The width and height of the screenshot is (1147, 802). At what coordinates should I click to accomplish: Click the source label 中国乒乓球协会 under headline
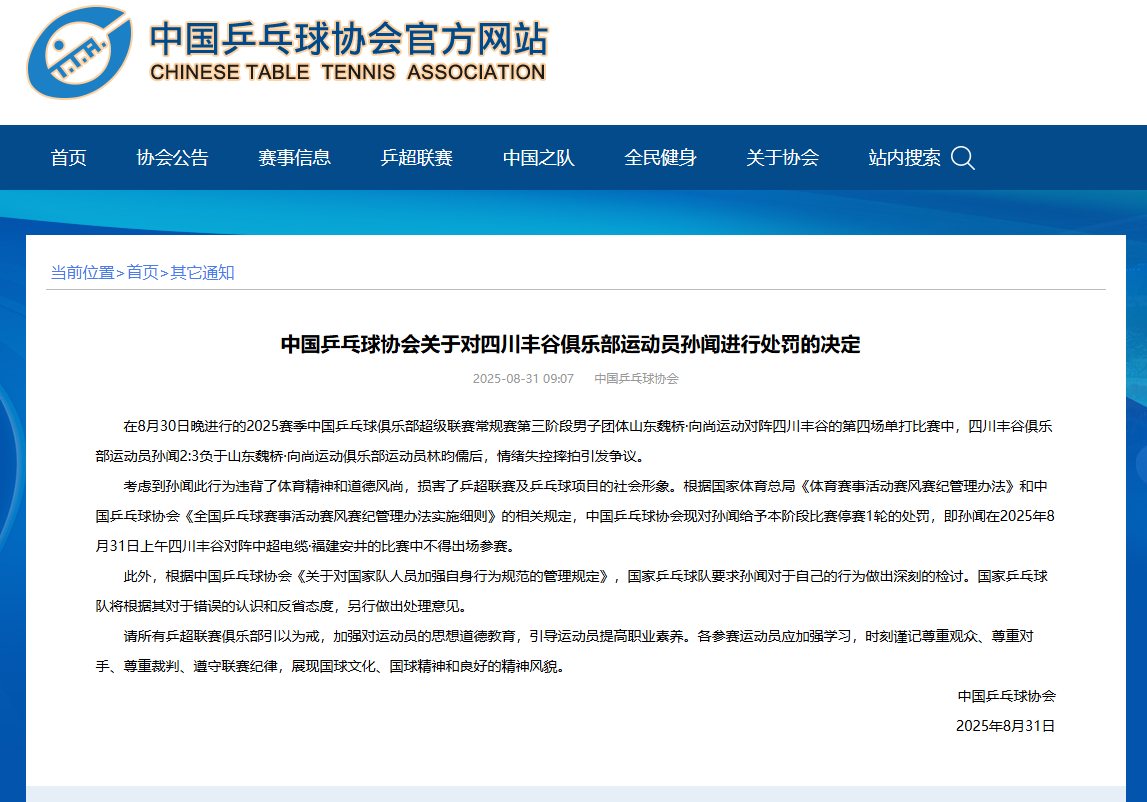click(x=636, y=379)
